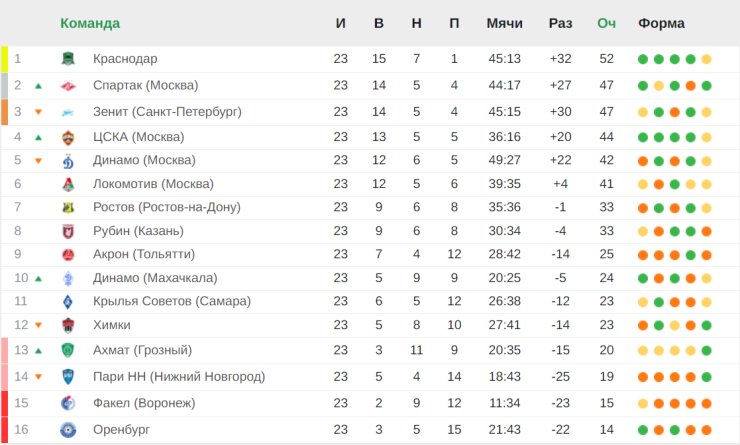Click the Рубин (Казань) club crest
This screenshot has height=445, width=740.
click(68, 231)
